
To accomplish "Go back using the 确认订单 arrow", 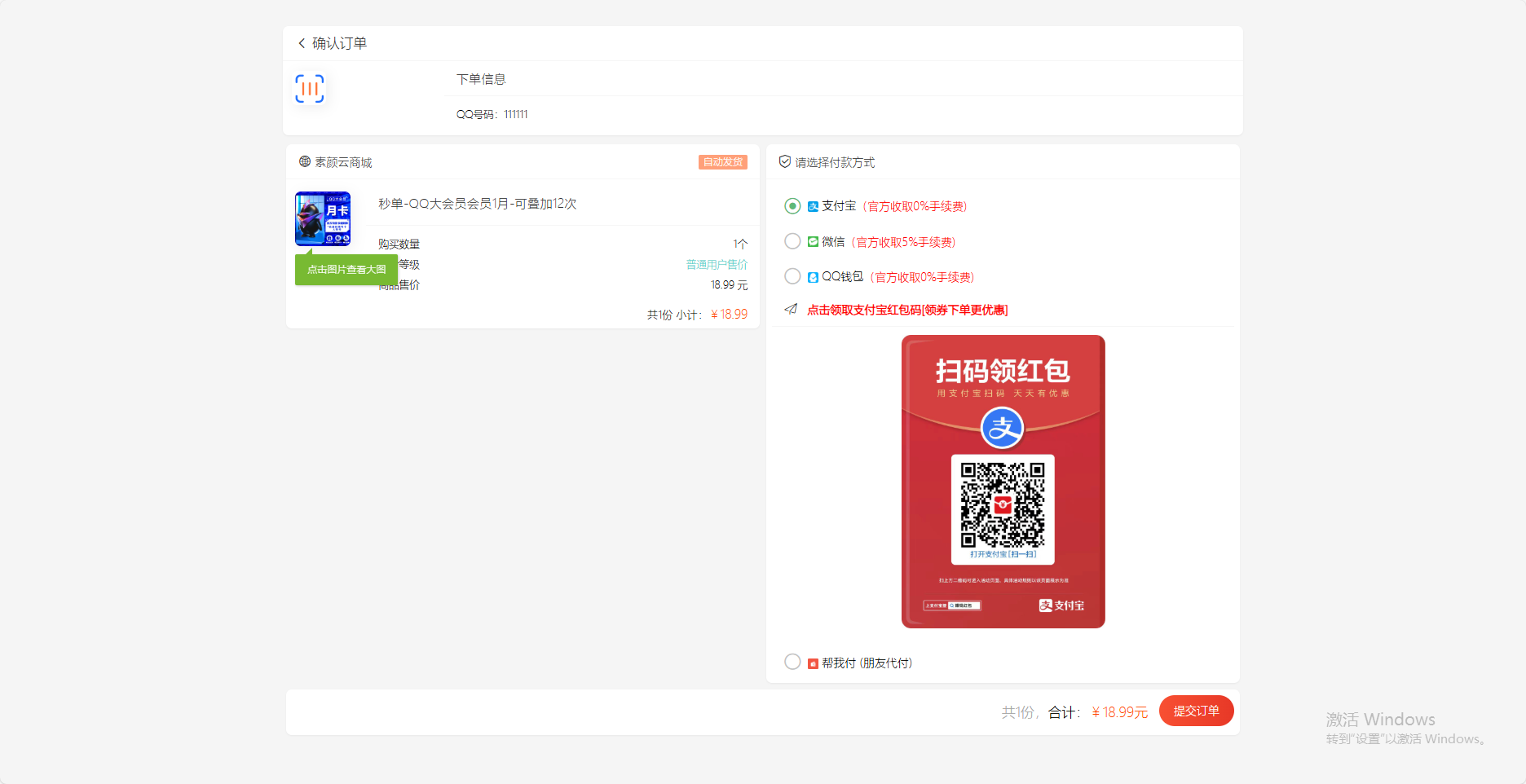I will 302,43.
